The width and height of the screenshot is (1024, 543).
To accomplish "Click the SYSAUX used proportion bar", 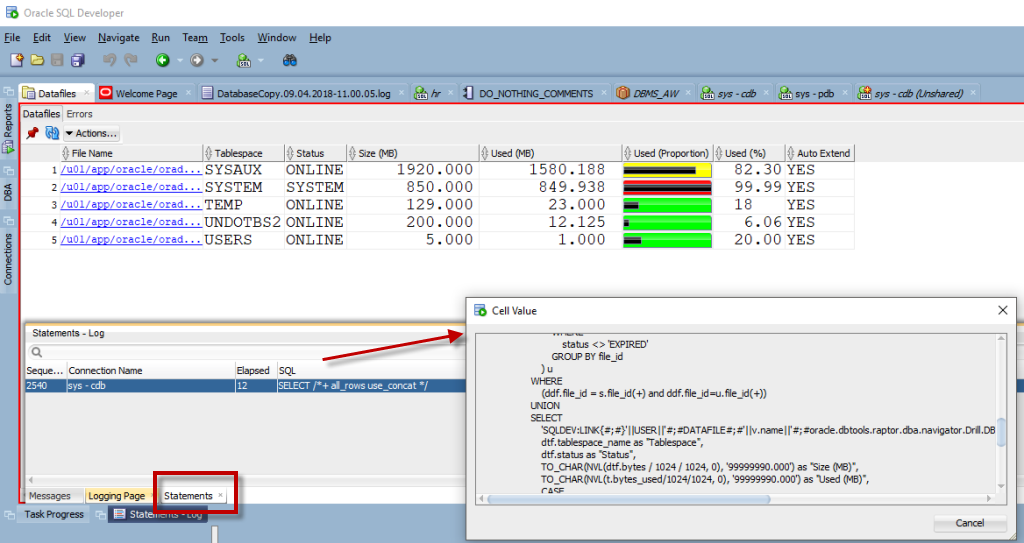I will (x=667, y=171).
